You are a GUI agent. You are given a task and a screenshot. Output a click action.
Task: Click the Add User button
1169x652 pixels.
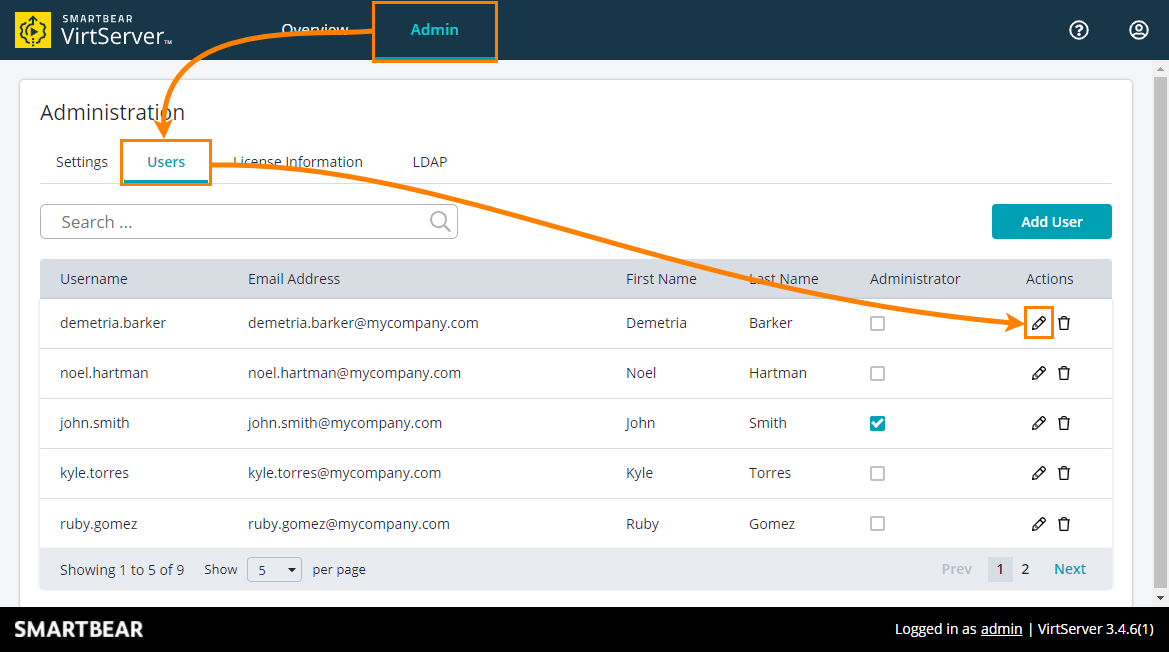coord(1051,221)
